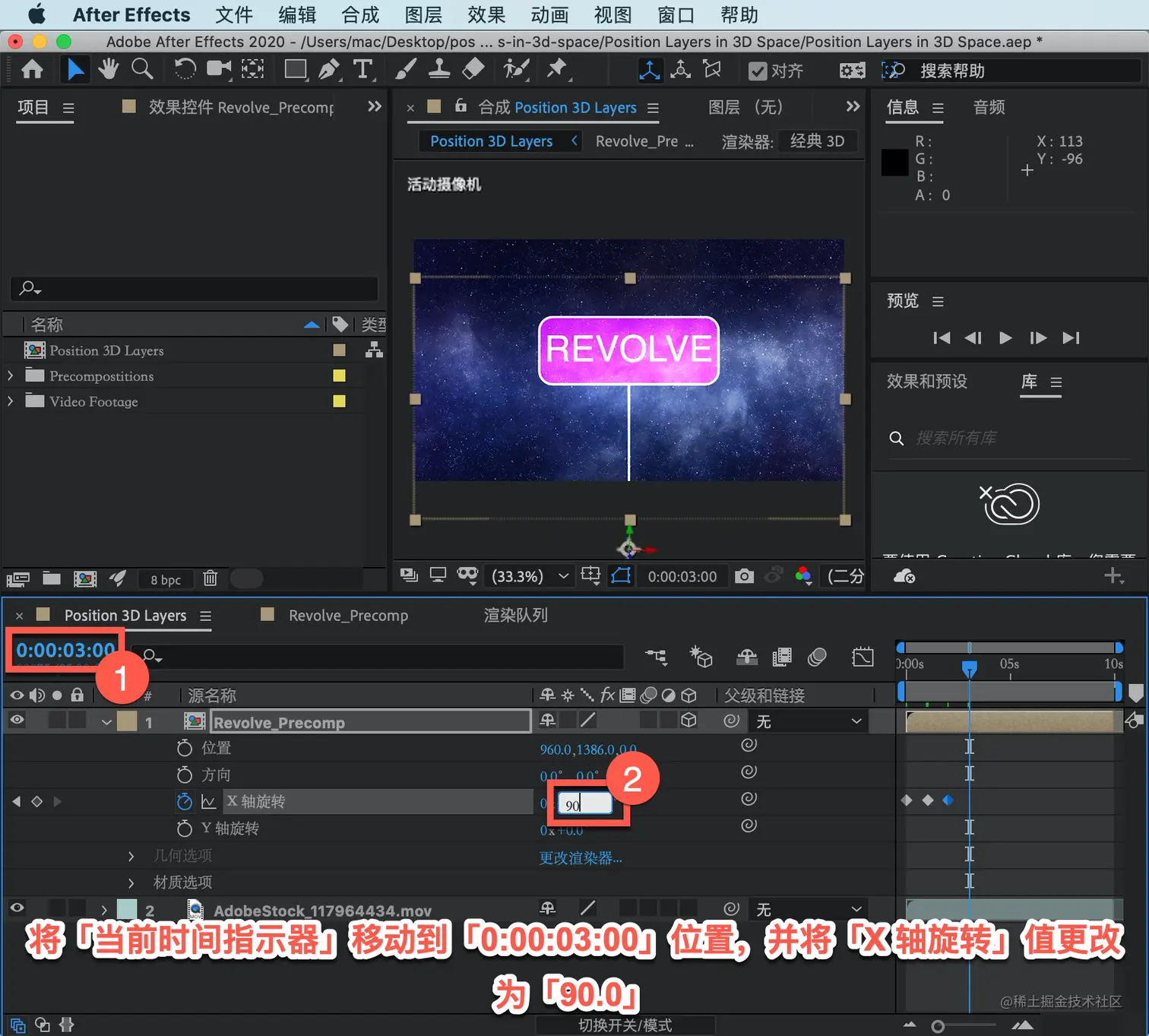This screenshot has height=1036, width=1149.
Task: Open the 动画 menu
Action: [549, 15]
